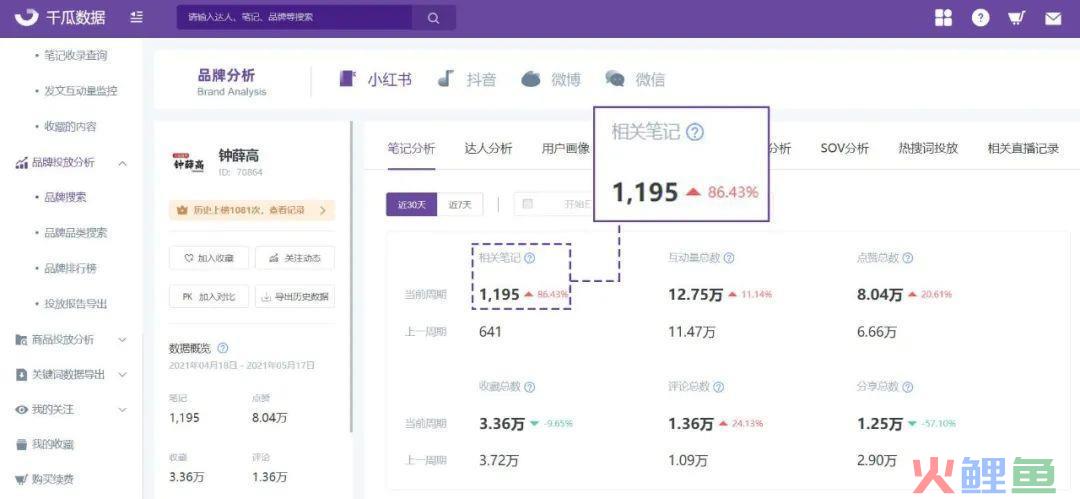Click the search magnifier button
This screenshot has width=1080, height=499.
(x=433, y=18)
